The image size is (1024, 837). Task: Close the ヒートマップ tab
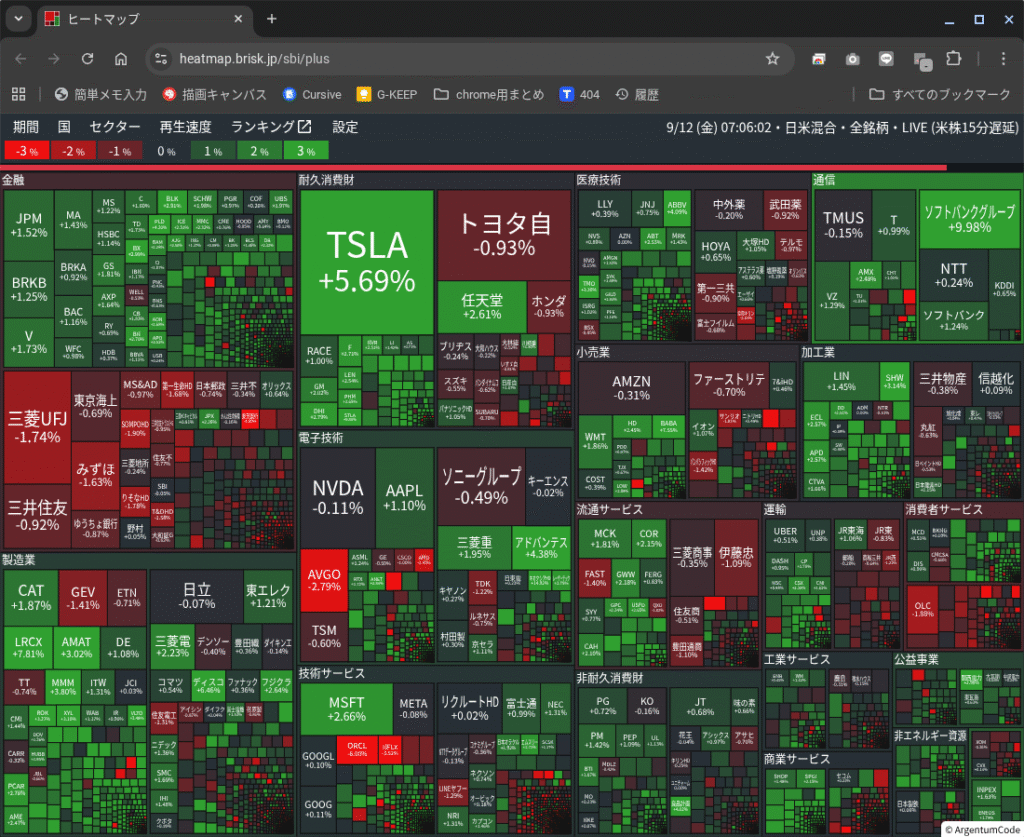[x=238, y=19]
